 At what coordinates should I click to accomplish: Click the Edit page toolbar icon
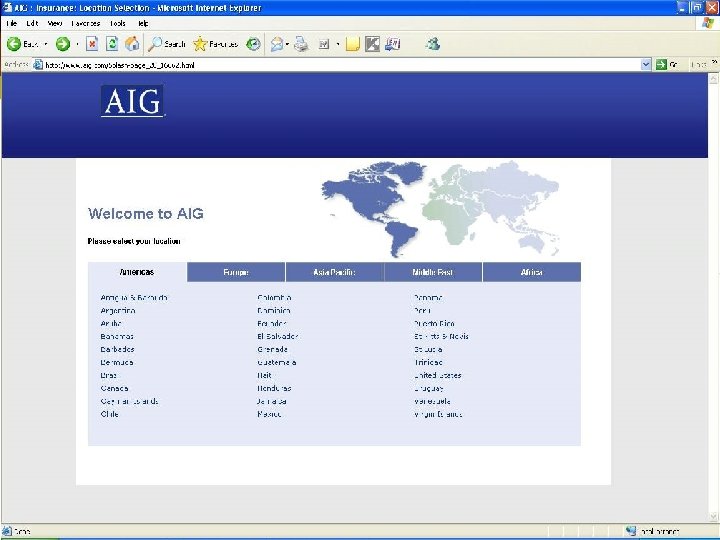[324, 44]
